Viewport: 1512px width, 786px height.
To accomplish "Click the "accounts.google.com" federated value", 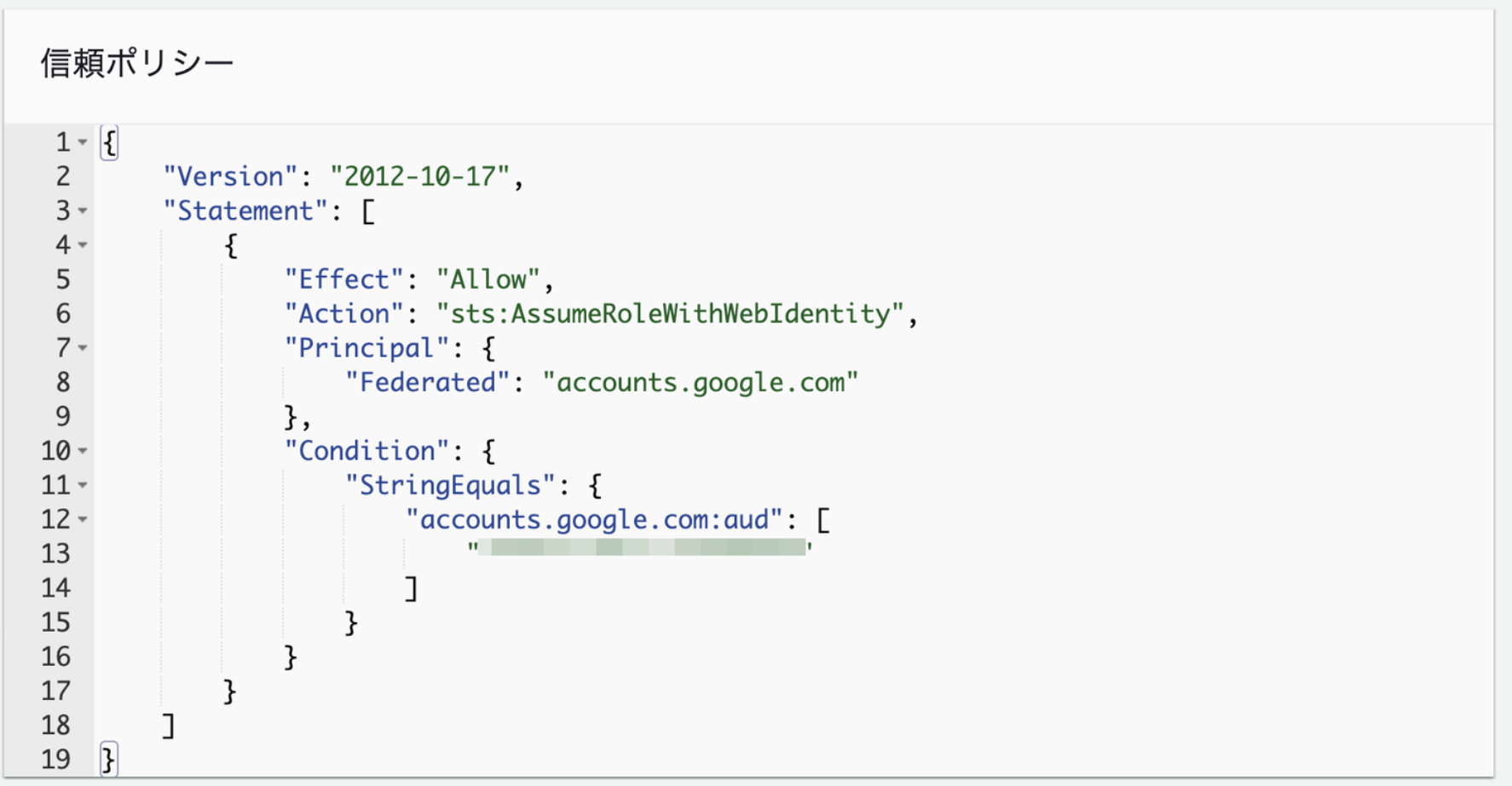I will [x=700, y=382].
